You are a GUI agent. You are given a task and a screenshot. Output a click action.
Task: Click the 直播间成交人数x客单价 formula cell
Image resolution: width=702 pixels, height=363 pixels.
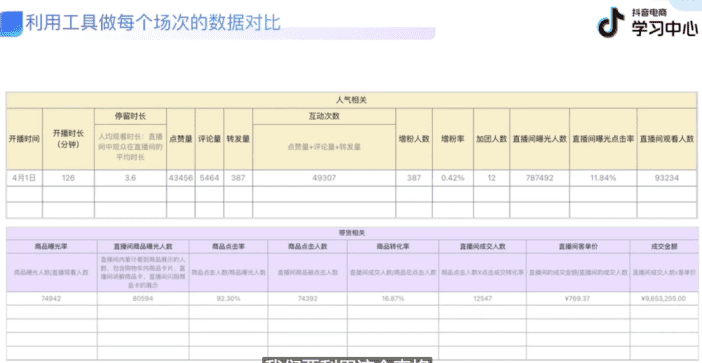pyautogui.click(x=664, y=273)
